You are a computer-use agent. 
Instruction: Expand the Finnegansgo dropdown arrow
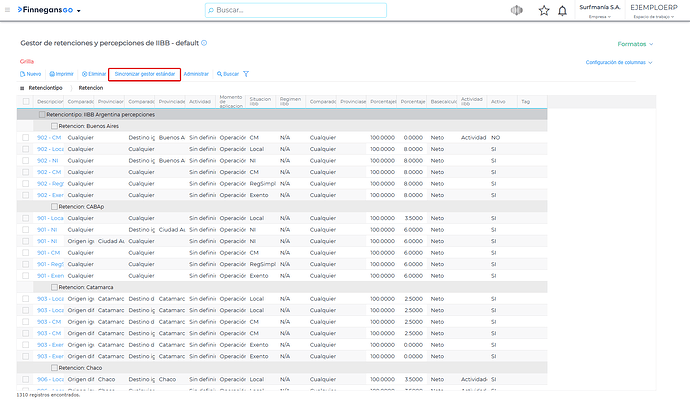click(x=79, y=11)
